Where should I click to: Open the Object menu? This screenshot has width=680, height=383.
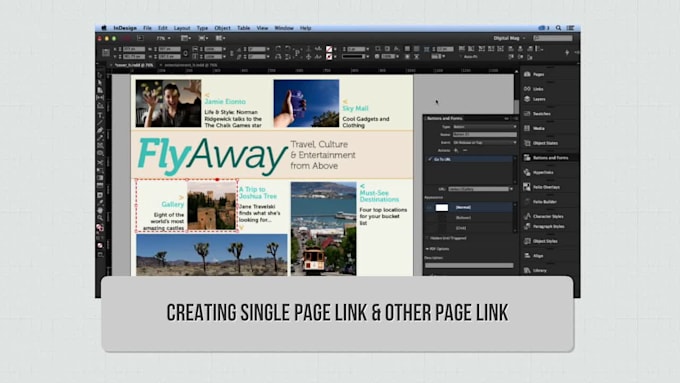[222, 28]
